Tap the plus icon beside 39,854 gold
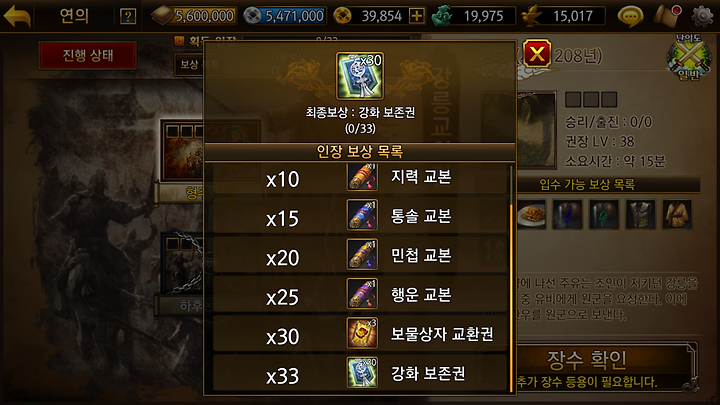 416,16
